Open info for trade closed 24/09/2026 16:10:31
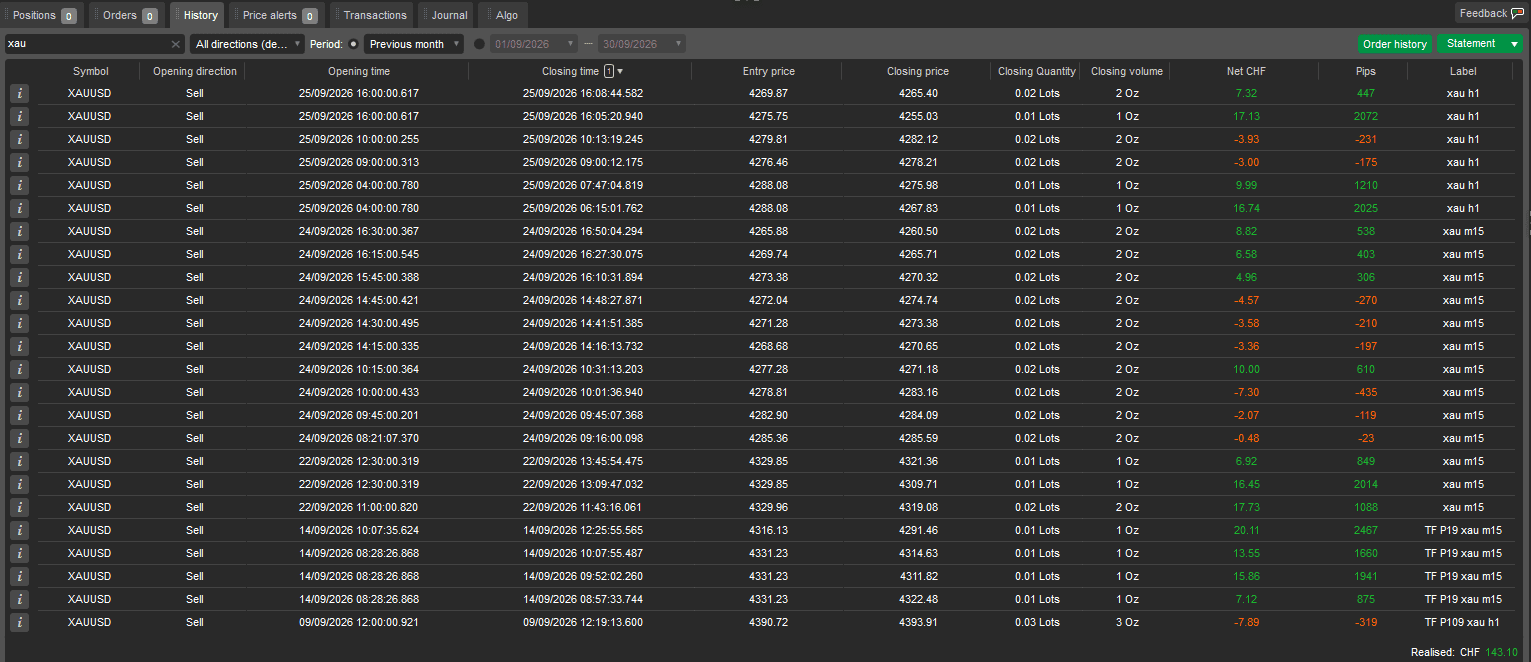Image resolution: width=1531 pixels, height=662 pixels. (19, 277)
